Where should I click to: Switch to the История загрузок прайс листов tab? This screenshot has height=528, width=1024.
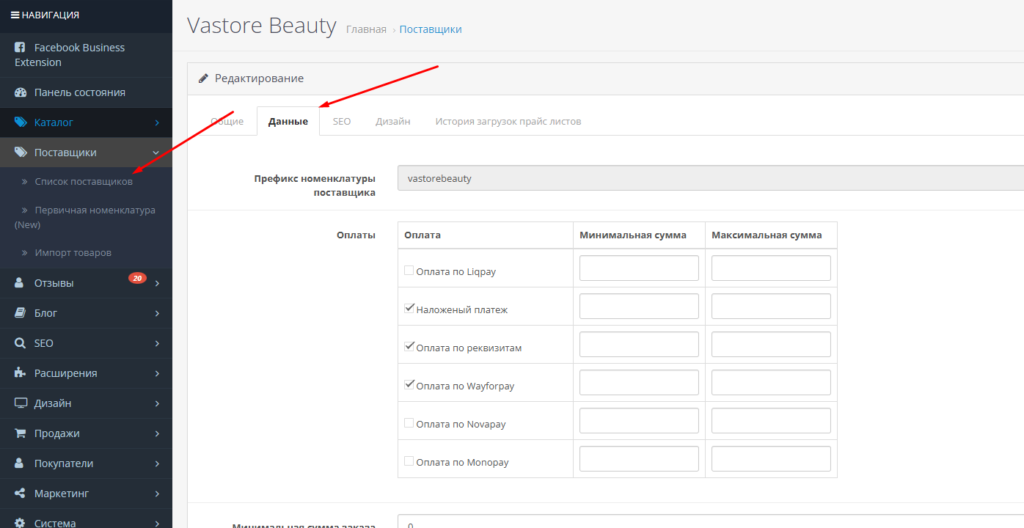pos(508,121)
